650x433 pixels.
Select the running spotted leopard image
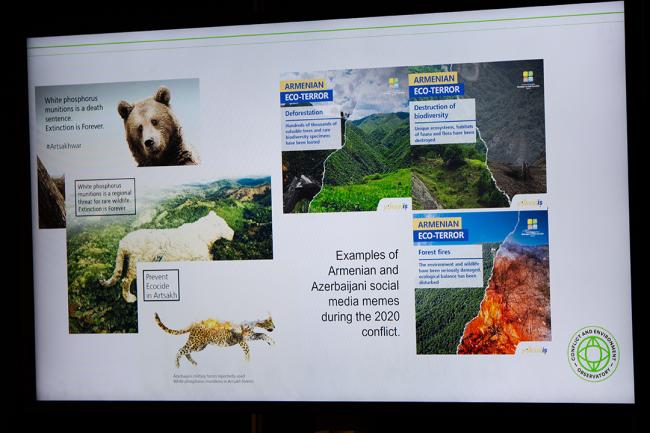[215, 340]
